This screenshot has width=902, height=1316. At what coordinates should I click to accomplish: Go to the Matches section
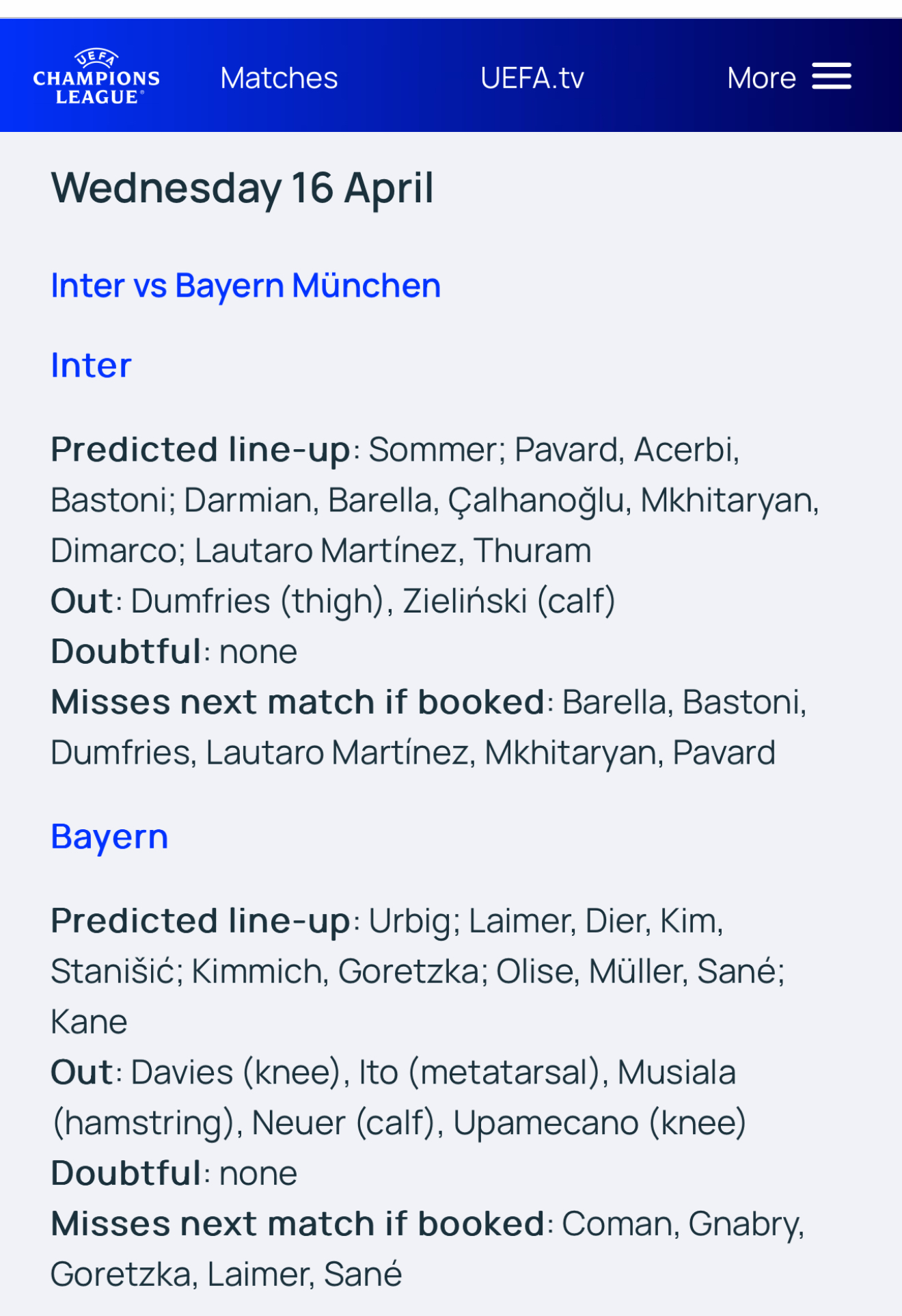(279, 78)
